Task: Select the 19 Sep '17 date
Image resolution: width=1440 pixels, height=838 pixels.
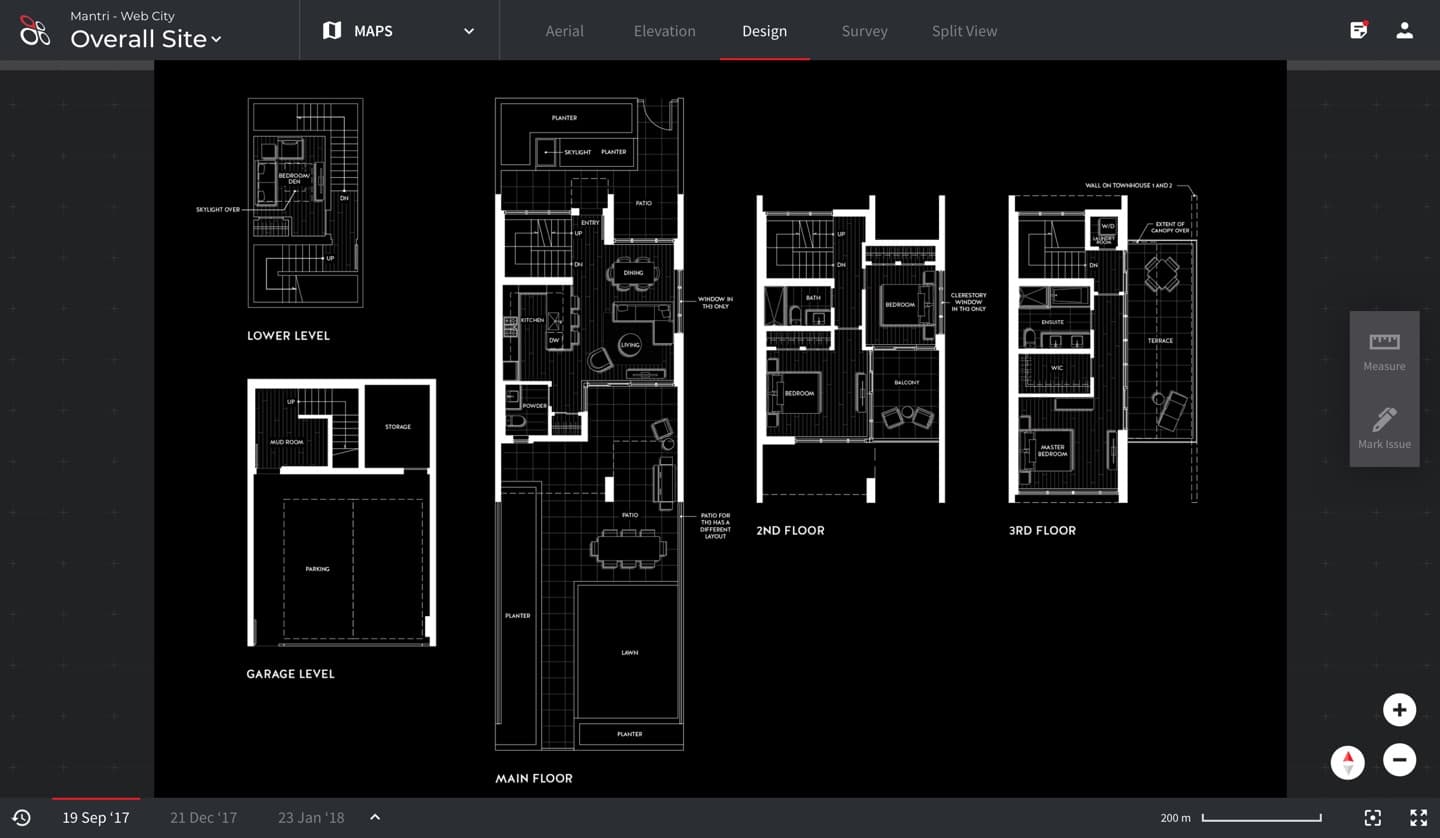Action: (x=96, y=818)
